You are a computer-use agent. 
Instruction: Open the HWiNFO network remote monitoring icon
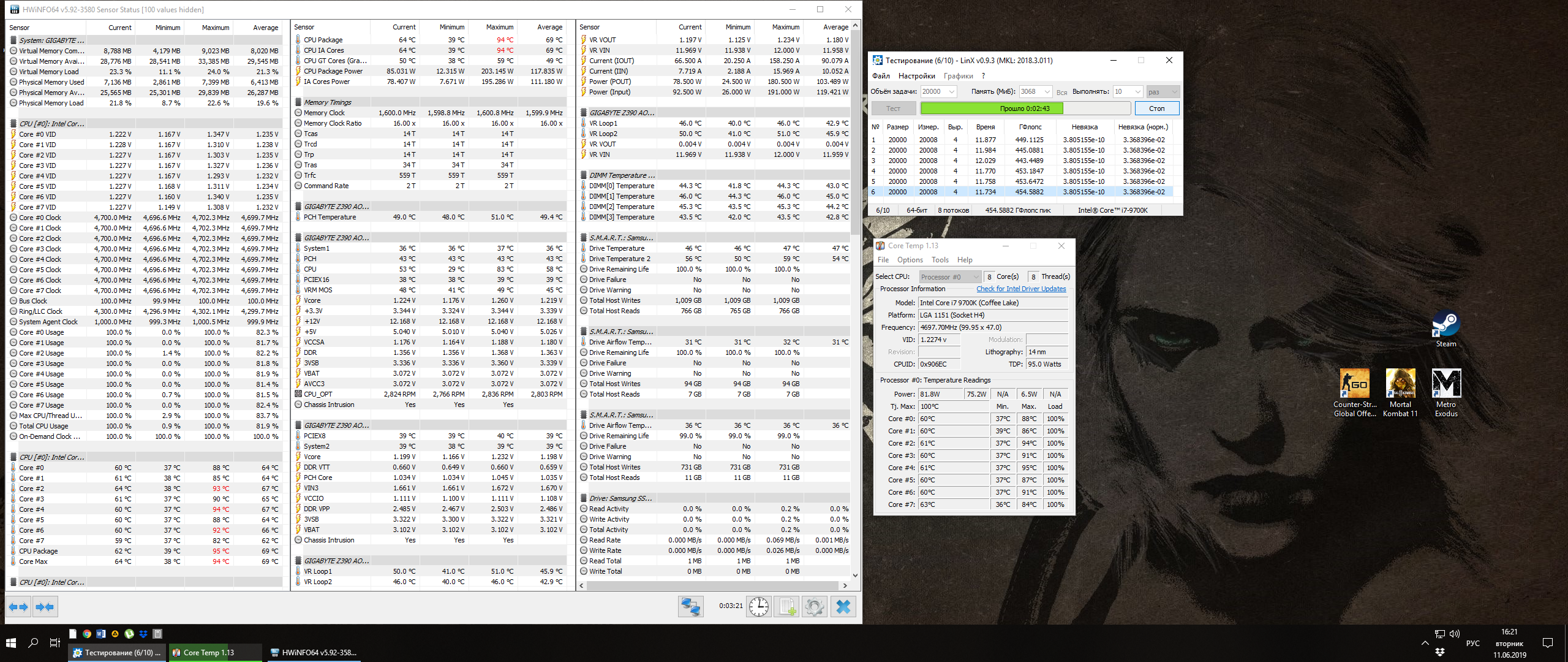[x=690, y=607]
